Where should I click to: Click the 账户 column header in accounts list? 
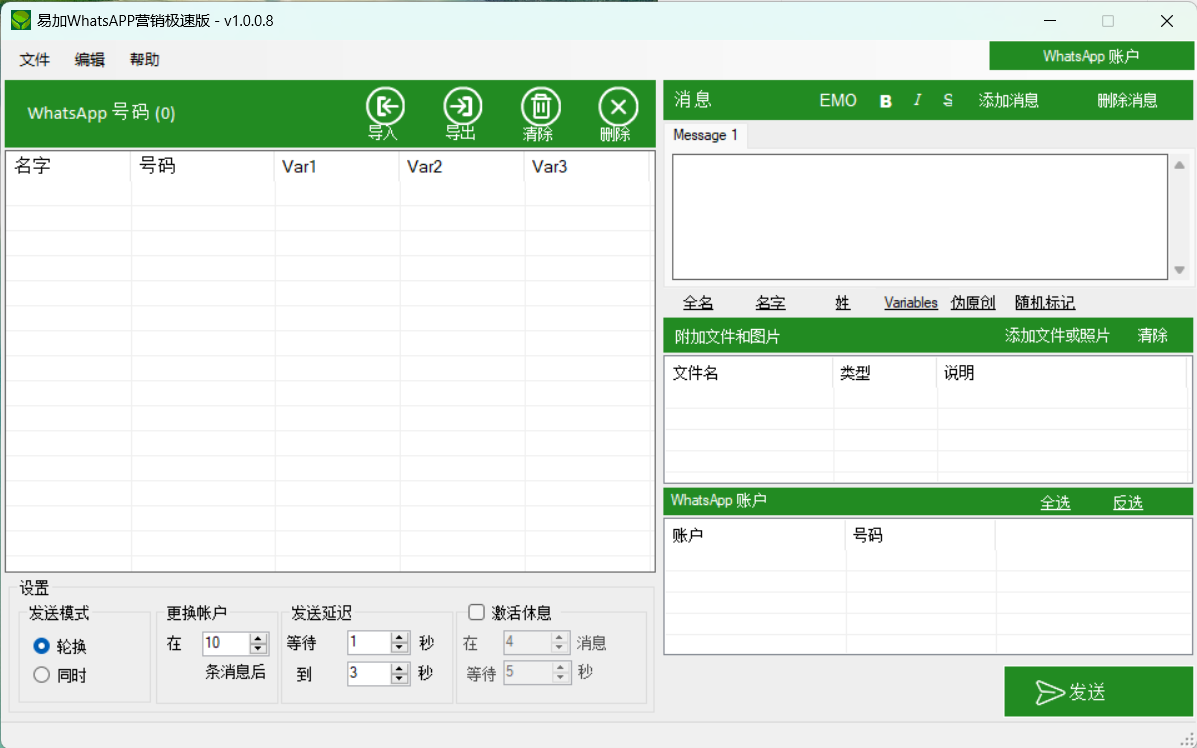pyautogui.click(x=756, y=536)
